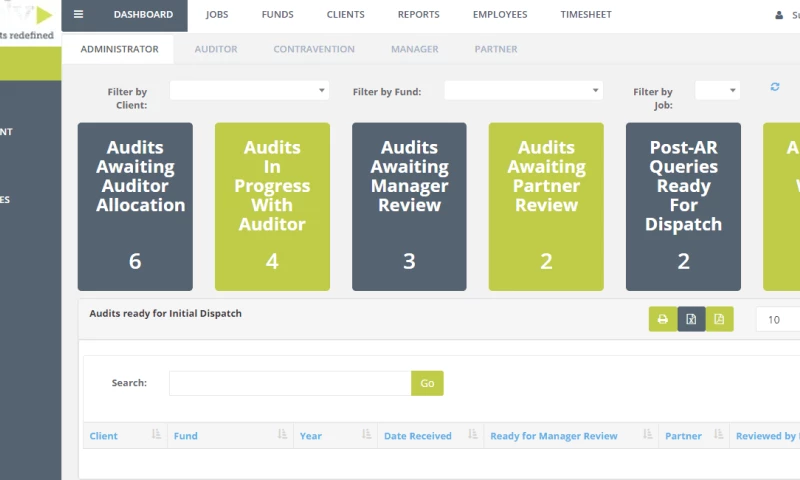Open the Jobs menu item
The width and height of the screenshot is (800, 480).
pyautogui.click(x=217, y=15)
